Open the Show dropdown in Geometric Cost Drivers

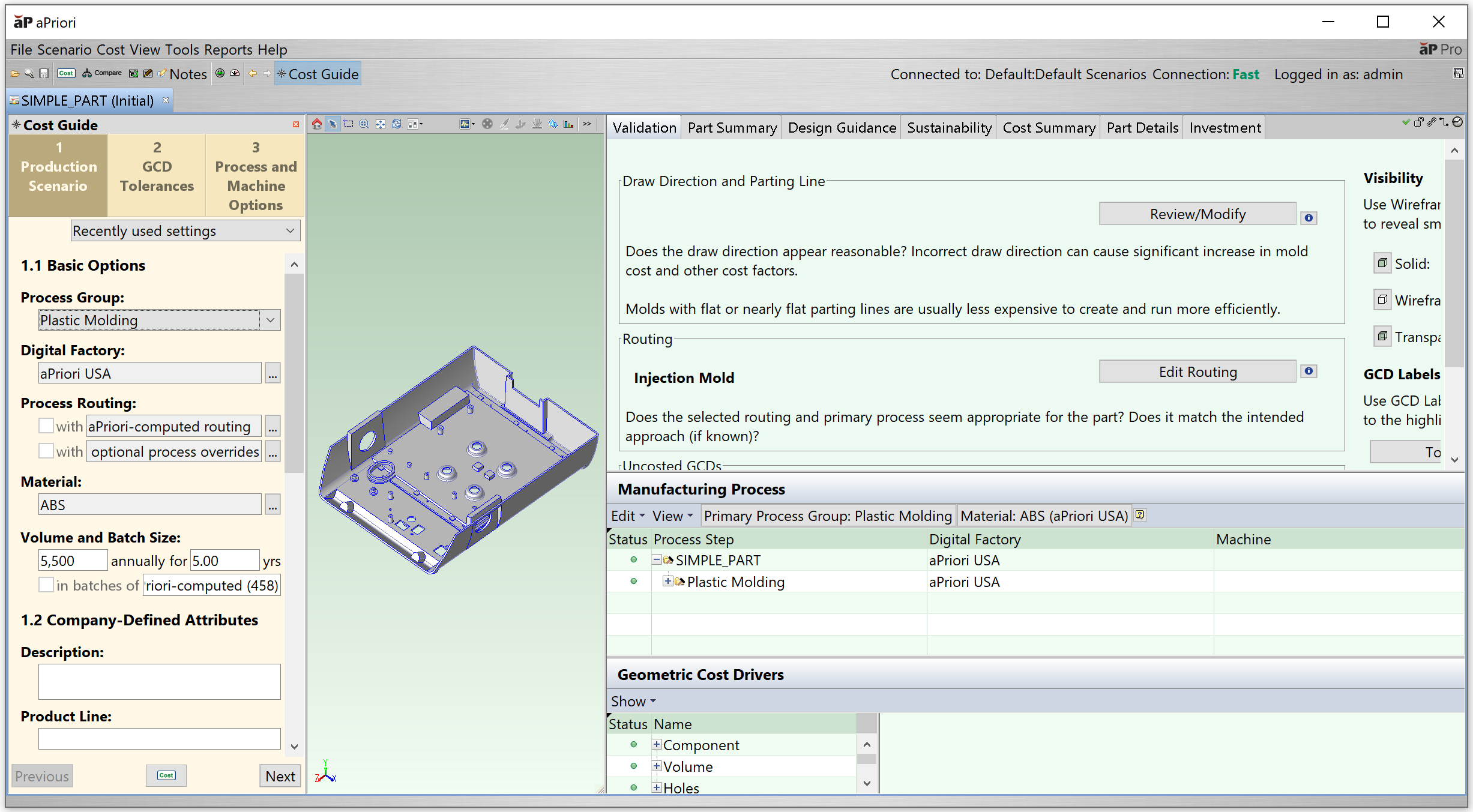[633, 701]
